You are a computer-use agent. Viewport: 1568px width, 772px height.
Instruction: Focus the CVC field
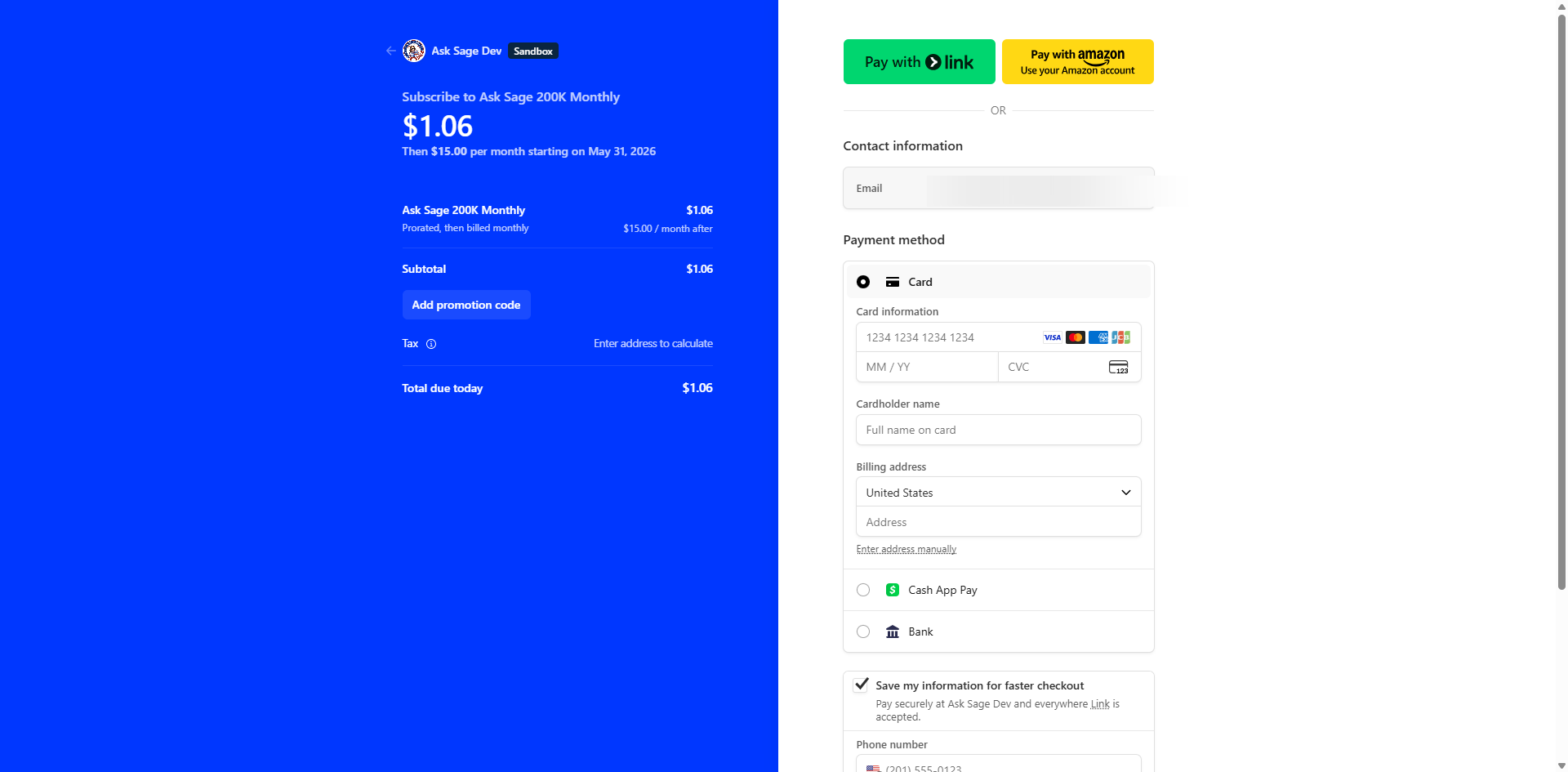click(1069, 367)
